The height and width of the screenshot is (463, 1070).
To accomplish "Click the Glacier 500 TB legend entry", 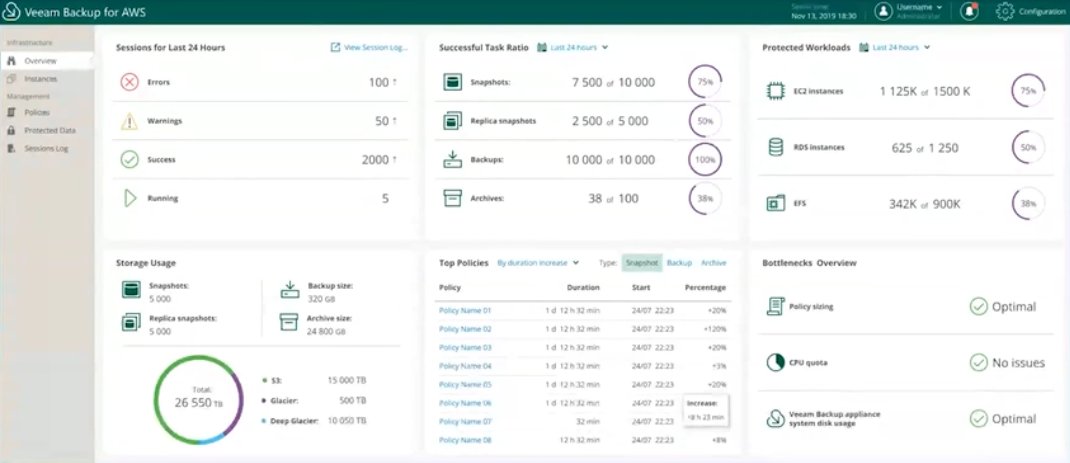I will [315, 401].
